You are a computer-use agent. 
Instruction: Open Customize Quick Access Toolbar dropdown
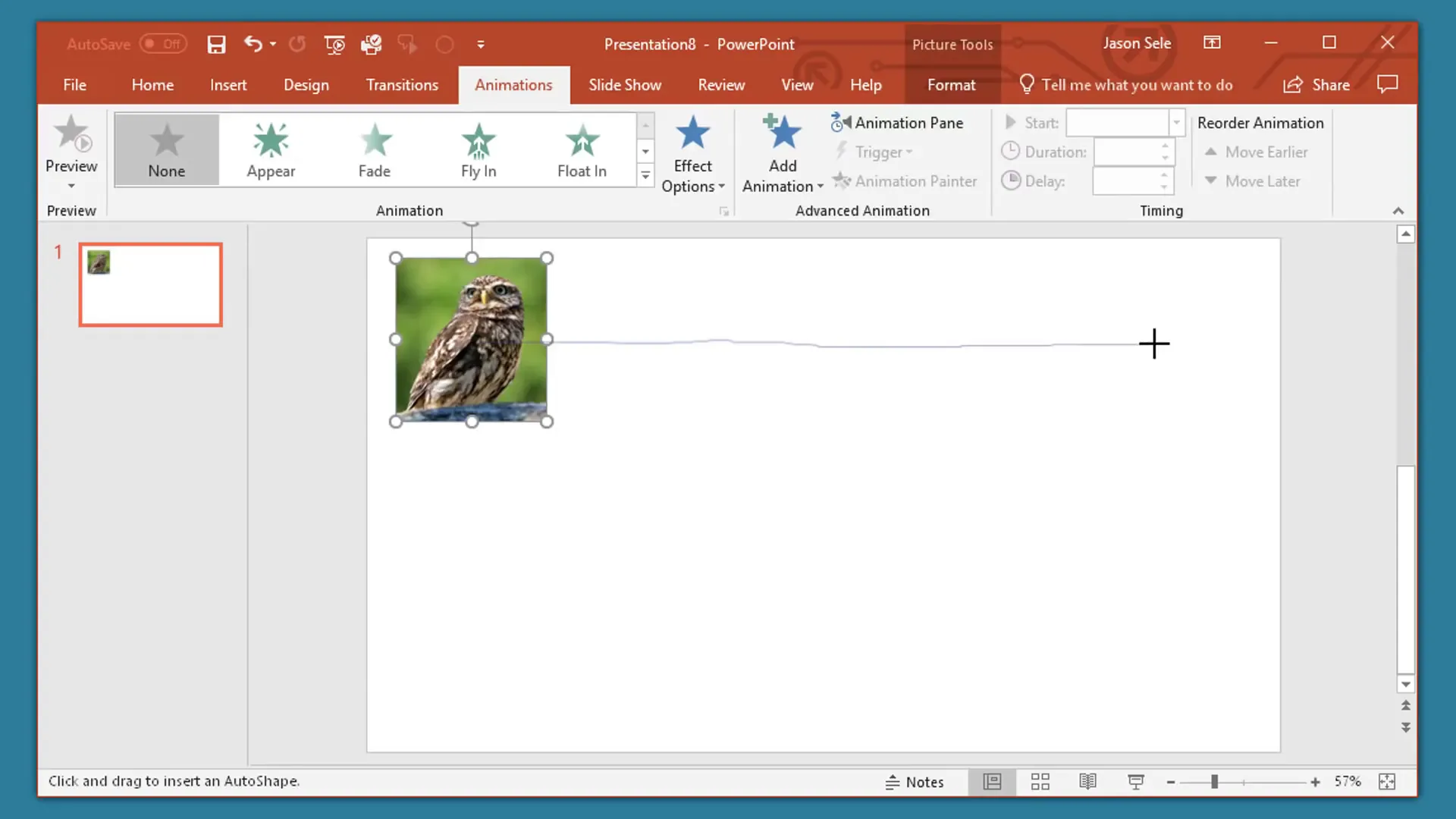tap(481, 44)
